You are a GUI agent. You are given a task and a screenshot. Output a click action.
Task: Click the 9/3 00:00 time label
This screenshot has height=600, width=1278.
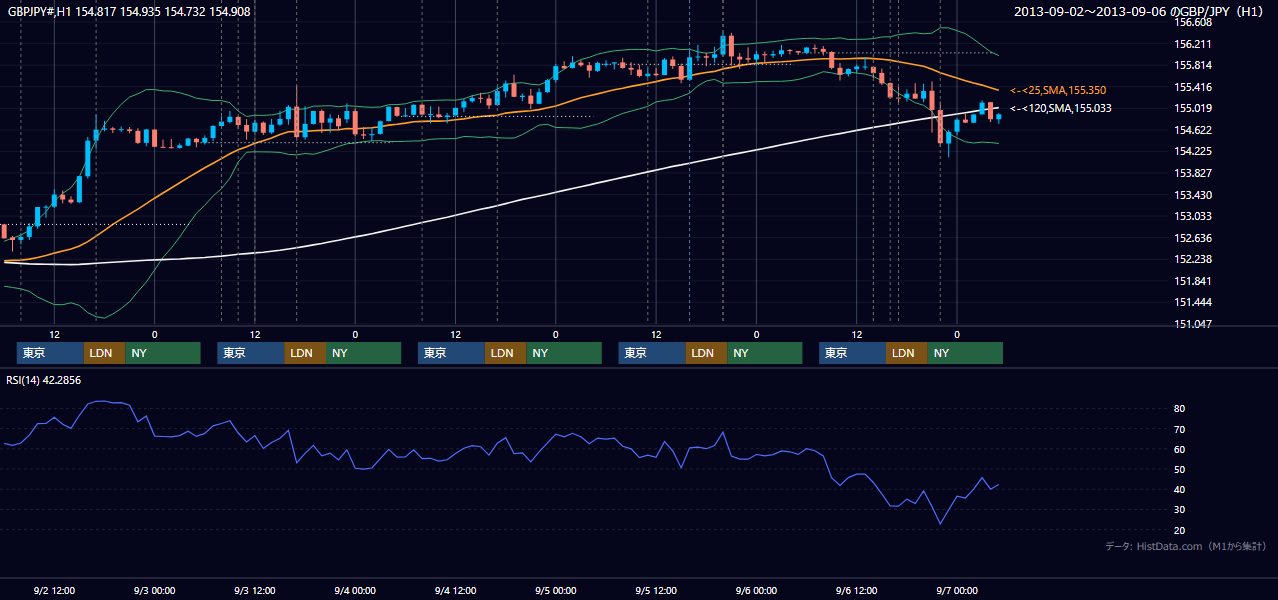[x=154, y=590]
